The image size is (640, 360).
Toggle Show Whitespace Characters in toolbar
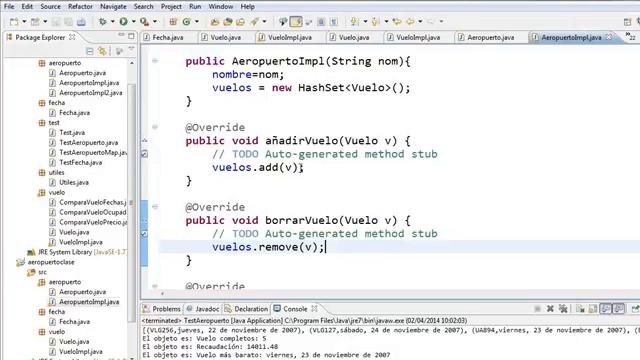pyautogui.click(x=334, y=22)
